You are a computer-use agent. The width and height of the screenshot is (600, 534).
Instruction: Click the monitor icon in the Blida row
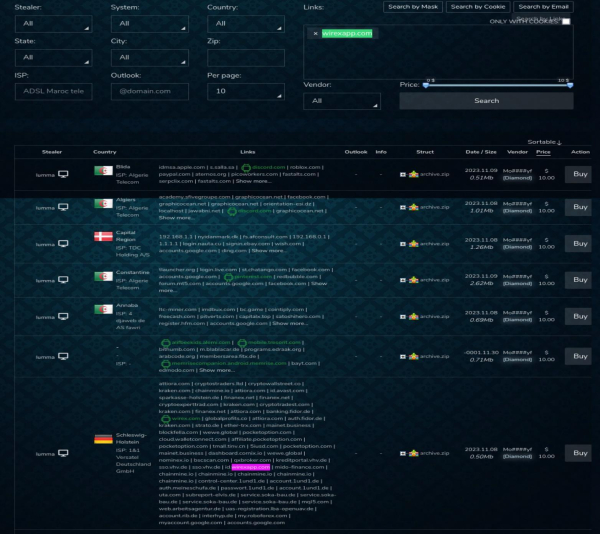tap(63, 174)
